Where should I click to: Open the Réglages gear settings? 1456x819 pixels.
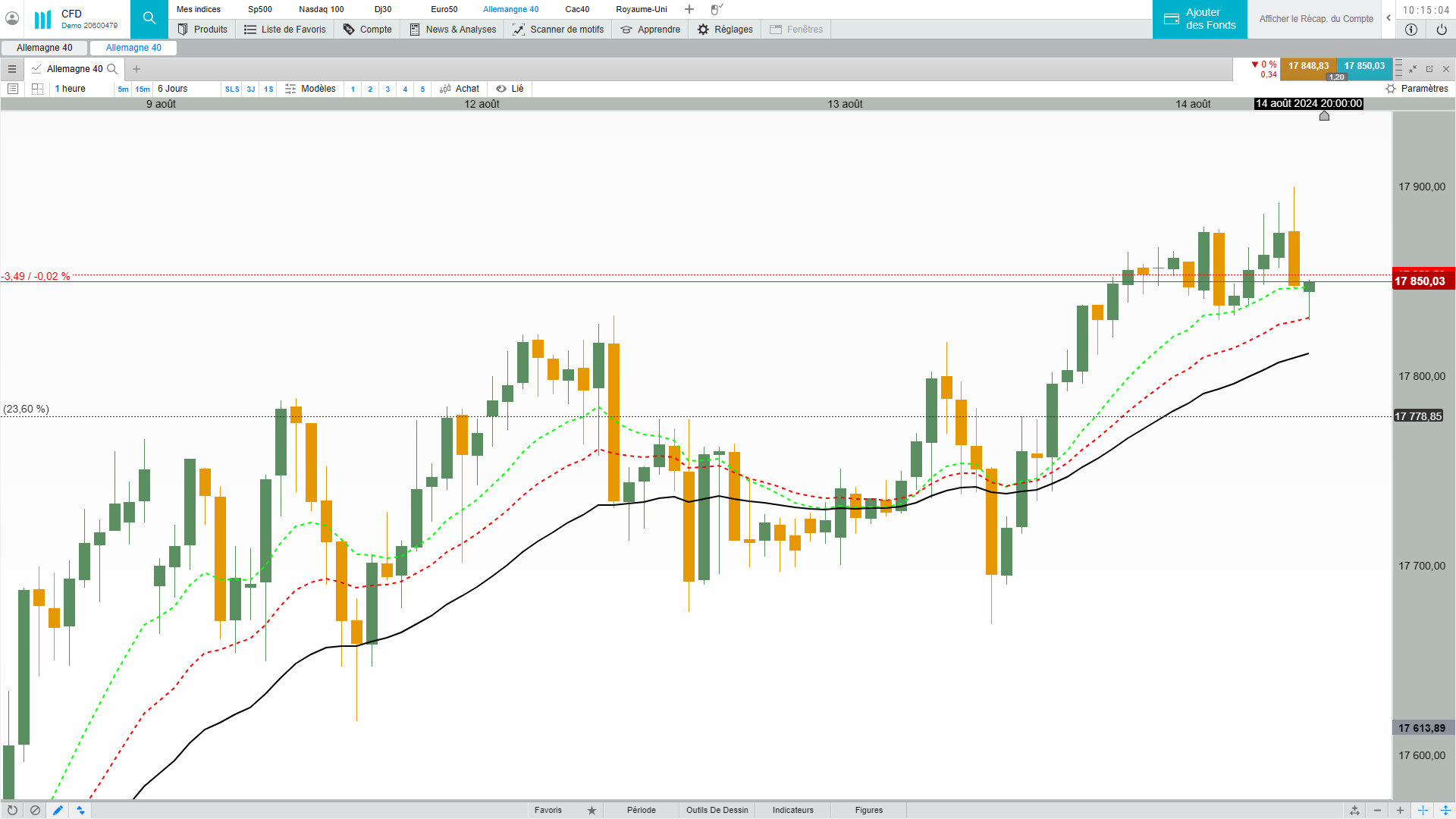pyautogui.click(x=724, y=30)
